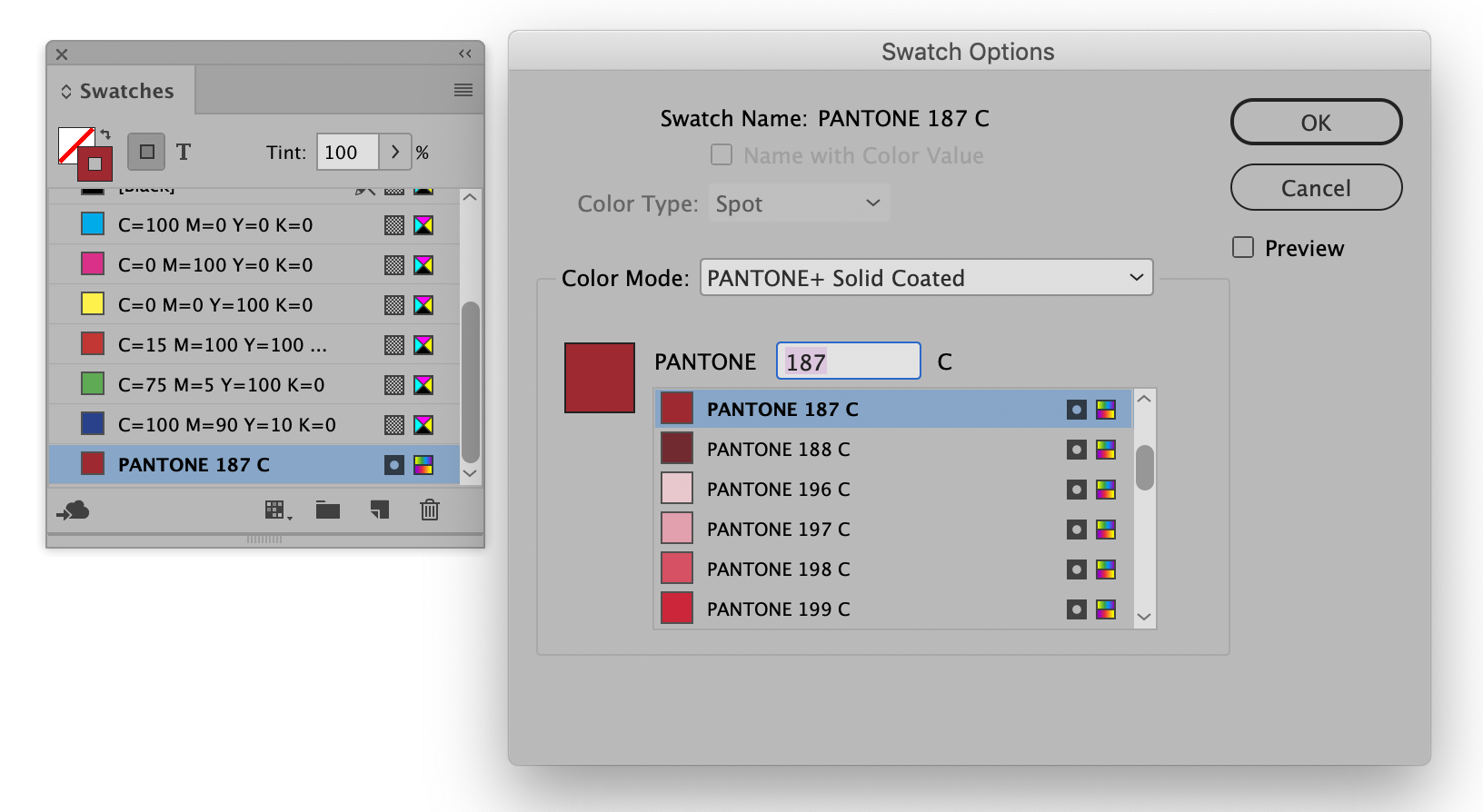Select PANTONE 198 C in list
This screenshot has height=812, width=1483.
pos(894,569)
